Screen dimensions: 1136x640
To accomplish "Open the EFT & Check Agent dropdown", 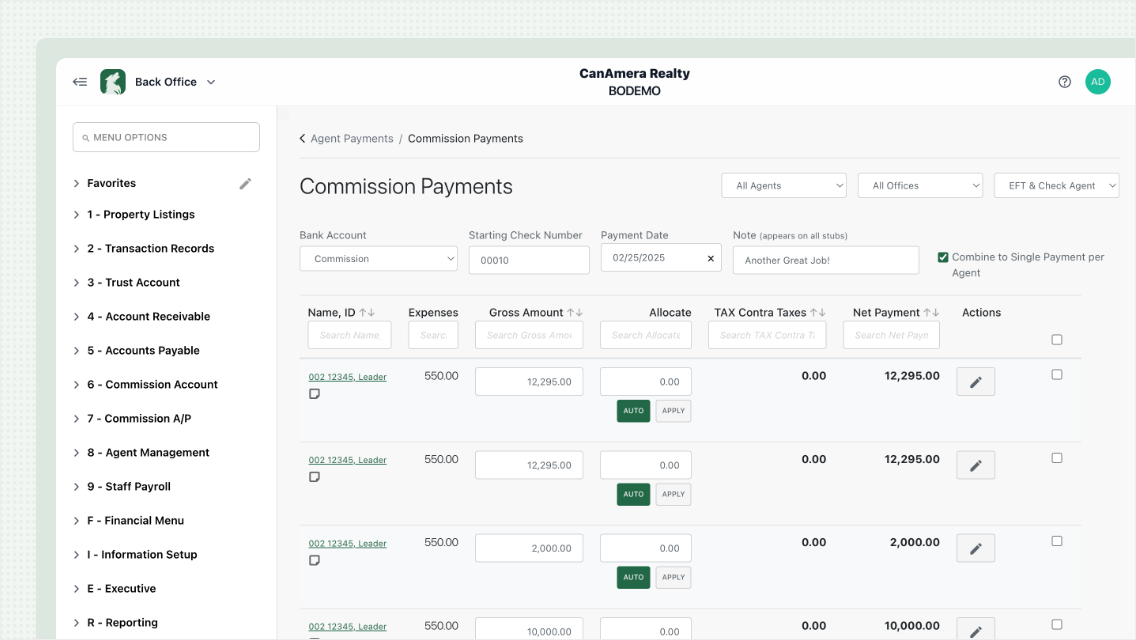I will click(1056, 186).
